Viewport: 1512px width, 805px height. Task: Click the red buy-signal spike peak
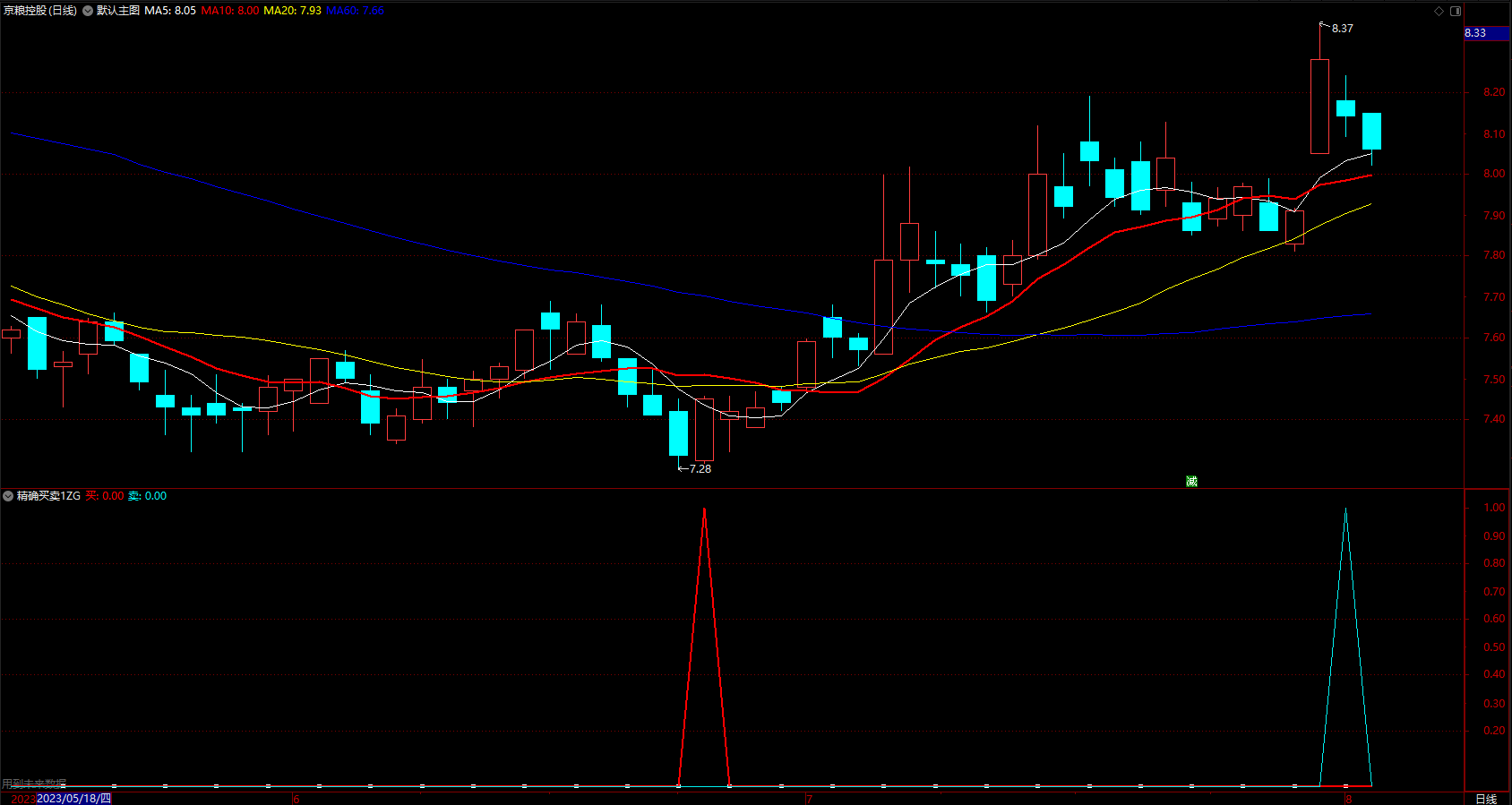(705, 510)
